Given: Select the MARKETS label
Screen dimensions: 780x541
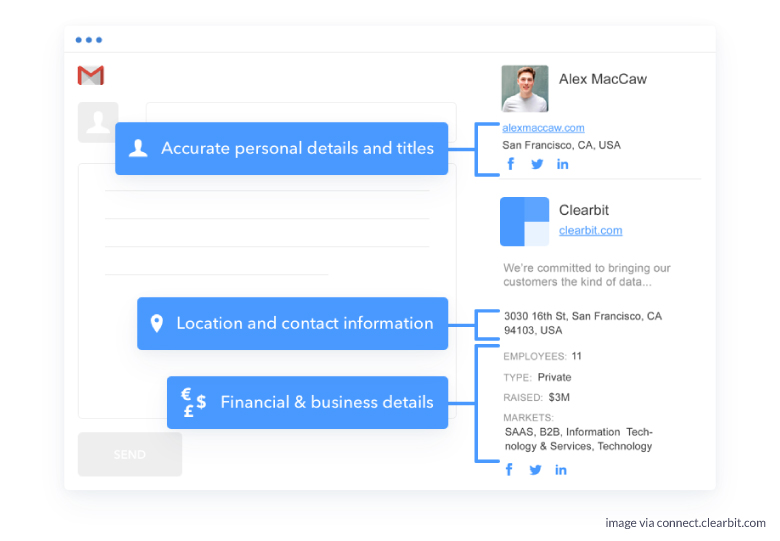Looking at the screenshot, I should pyautogui.click(x=528, y=418).
